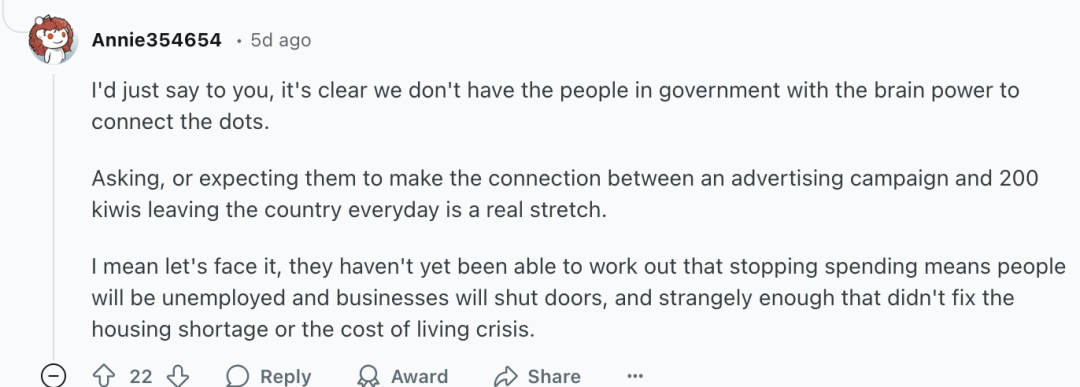Click the paragraph starting "I mean let's face it"
Screen dimensions: 1080x387
point(579,298)
